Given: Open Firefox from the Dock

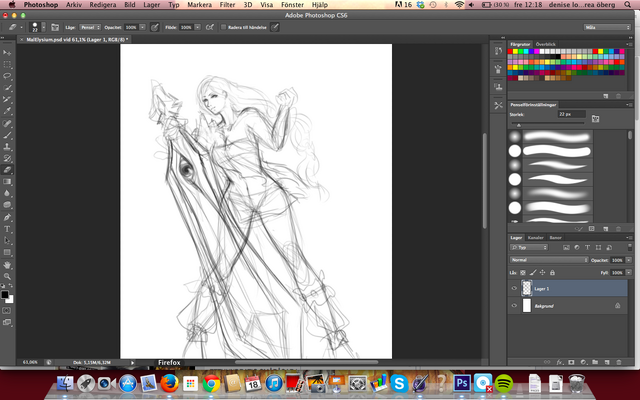Looking at the screenshot, I should point(169,384).
